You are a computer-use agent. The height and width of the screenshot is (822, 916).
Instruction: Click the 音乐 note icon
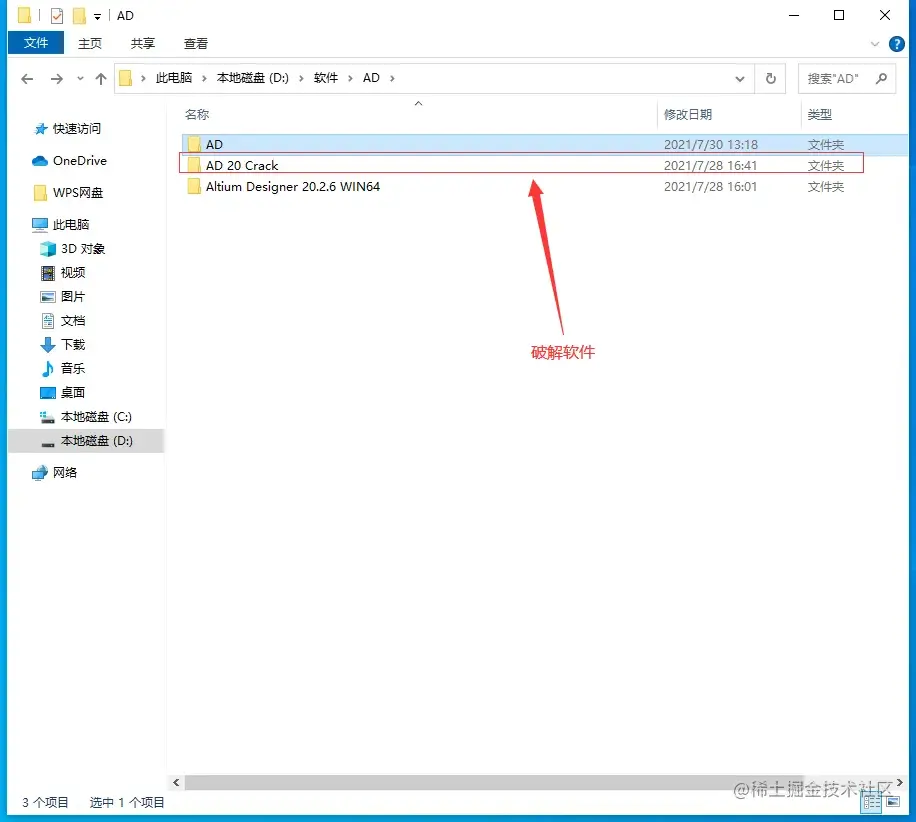[x=48, y=369]
